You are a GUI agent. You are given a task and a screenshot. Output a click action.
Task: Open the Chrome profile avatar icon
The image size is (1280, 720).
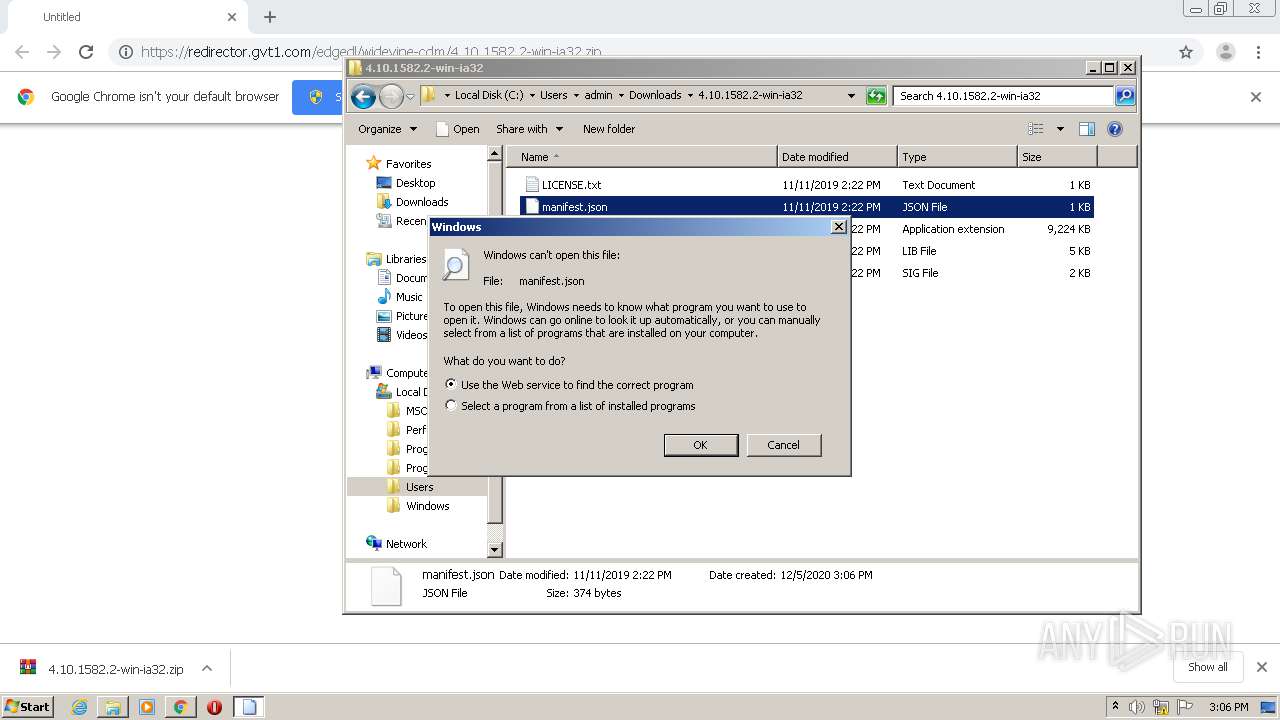coord(1225,52)
